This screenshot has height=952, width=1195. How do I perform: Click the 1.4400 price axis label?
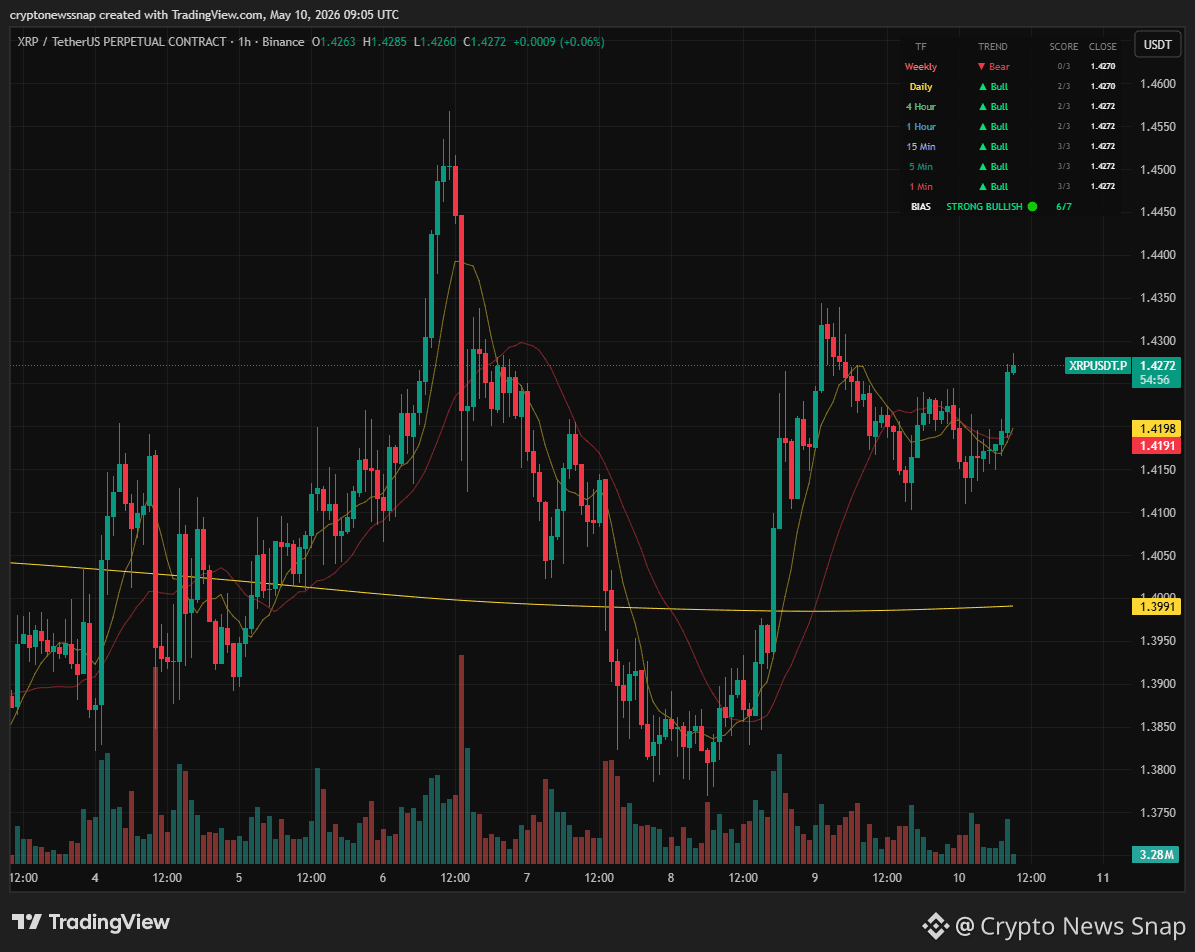tap(1158, 255)
